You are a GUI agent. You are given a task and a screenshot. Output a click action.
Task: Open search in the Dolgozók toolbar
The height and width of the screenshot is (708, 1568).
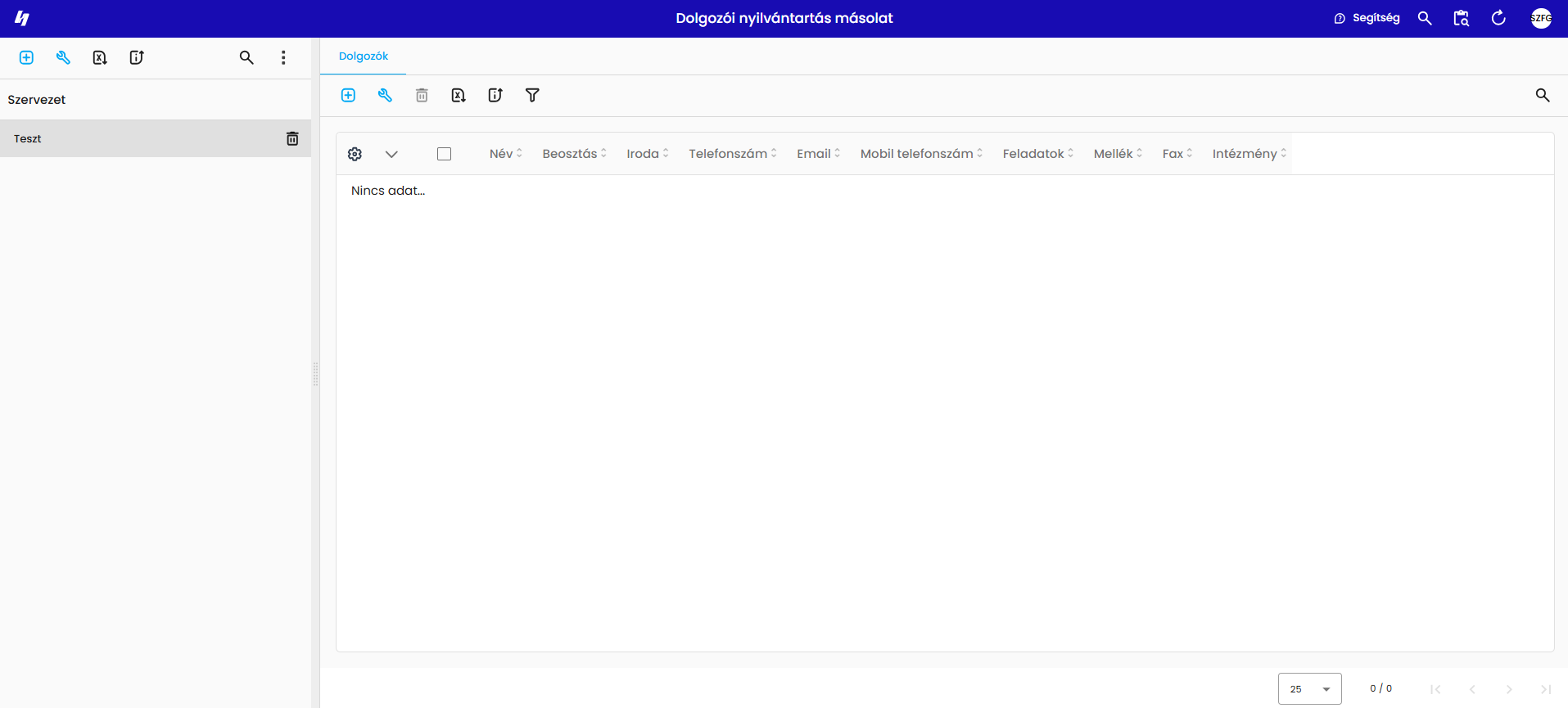tap(1543, 95)
